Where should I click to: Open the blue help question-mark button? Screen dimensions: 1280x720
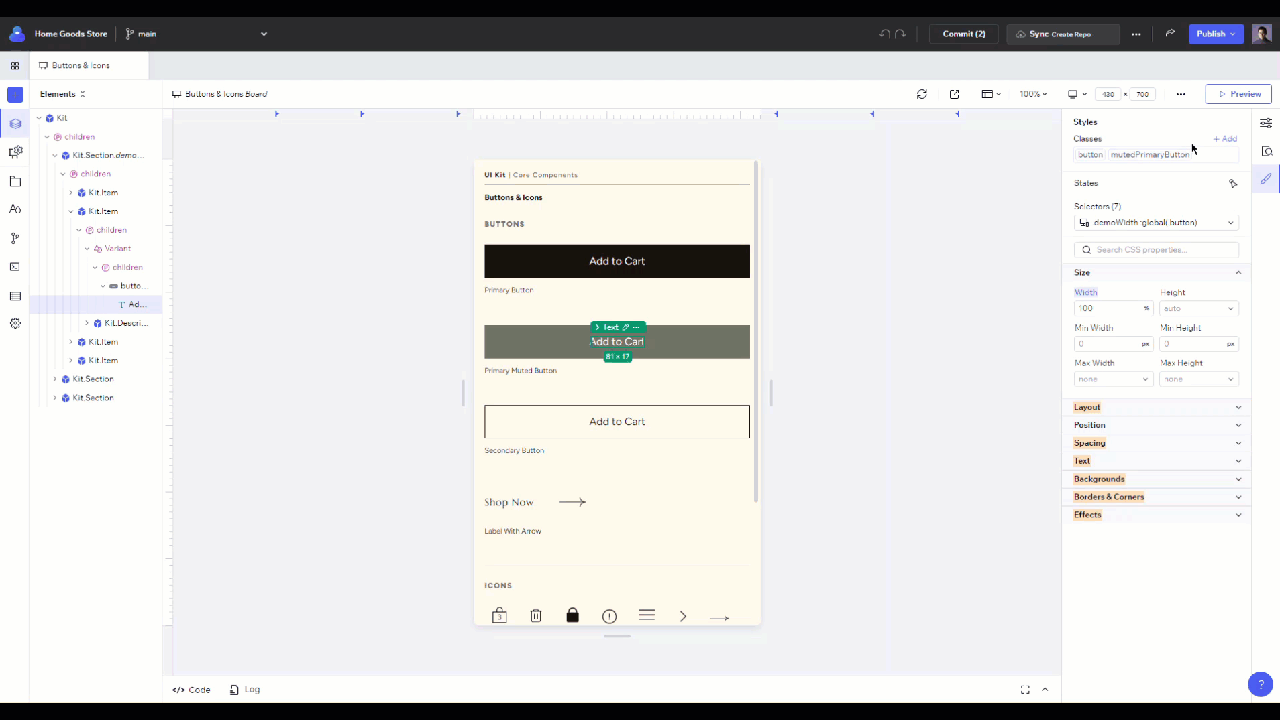[x=1260, y=684]
